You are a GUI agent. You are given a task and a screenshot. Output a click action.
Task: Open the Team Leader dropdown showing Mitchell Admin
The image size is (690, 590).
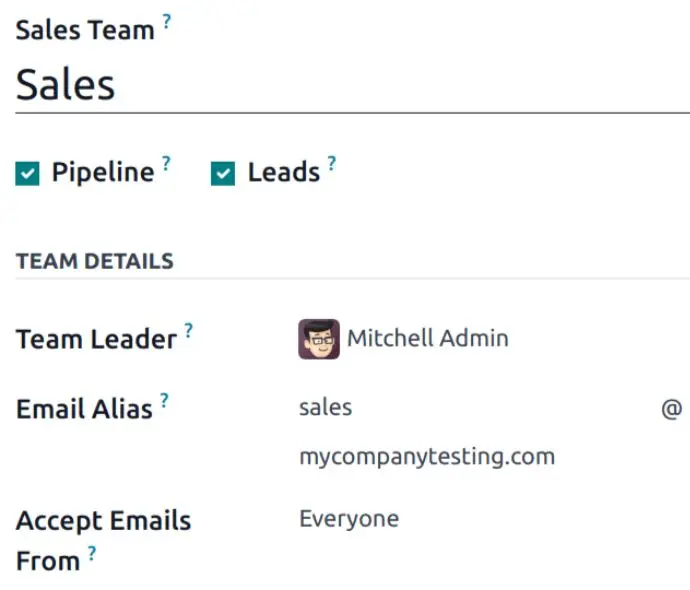(494, 339)
